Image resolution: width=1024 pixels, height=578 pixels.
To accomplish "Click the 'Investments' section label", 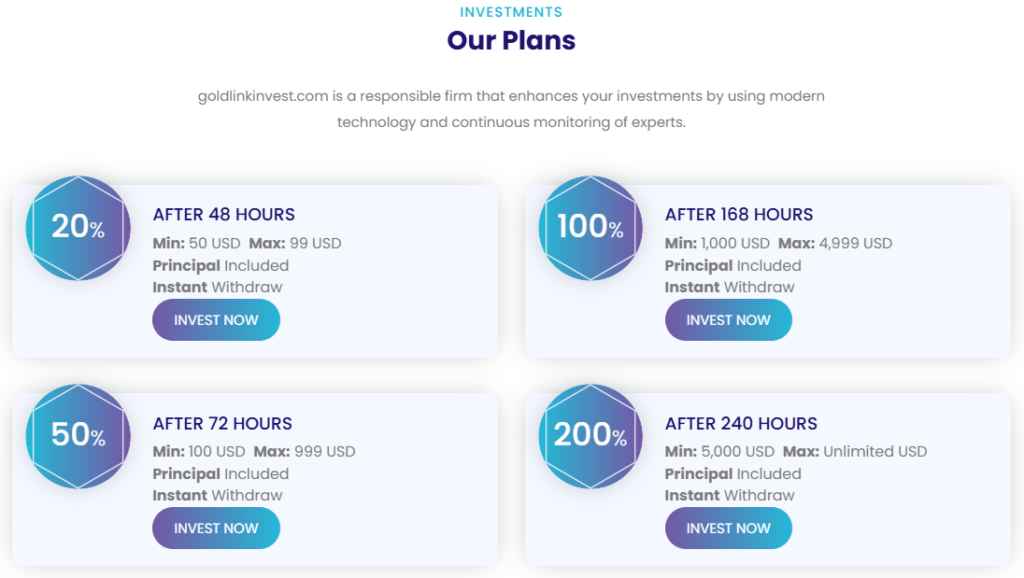I will pos(511,12).
